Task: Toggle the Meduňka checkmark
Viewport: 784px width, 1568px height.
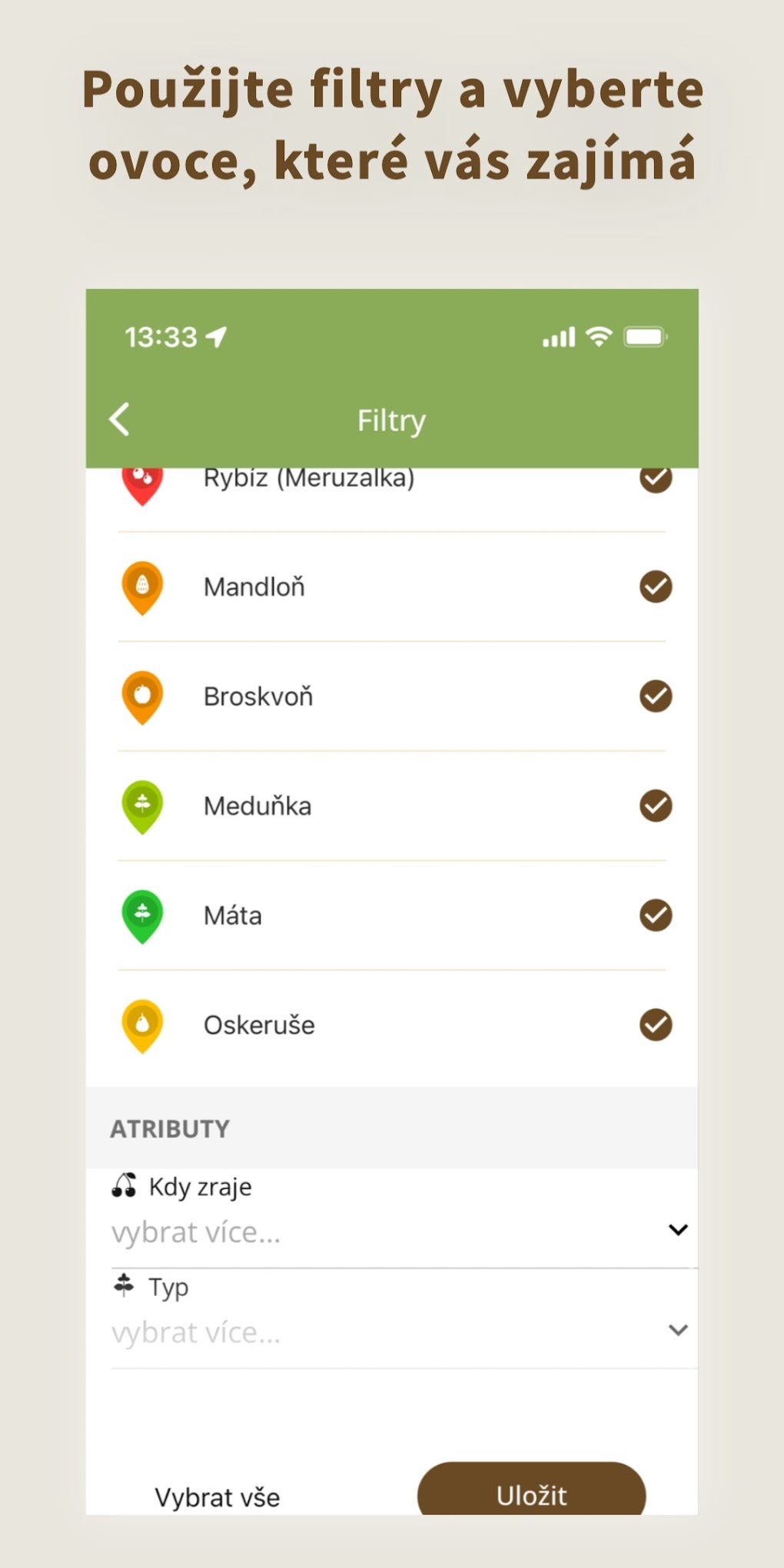Action: point(656,806)
